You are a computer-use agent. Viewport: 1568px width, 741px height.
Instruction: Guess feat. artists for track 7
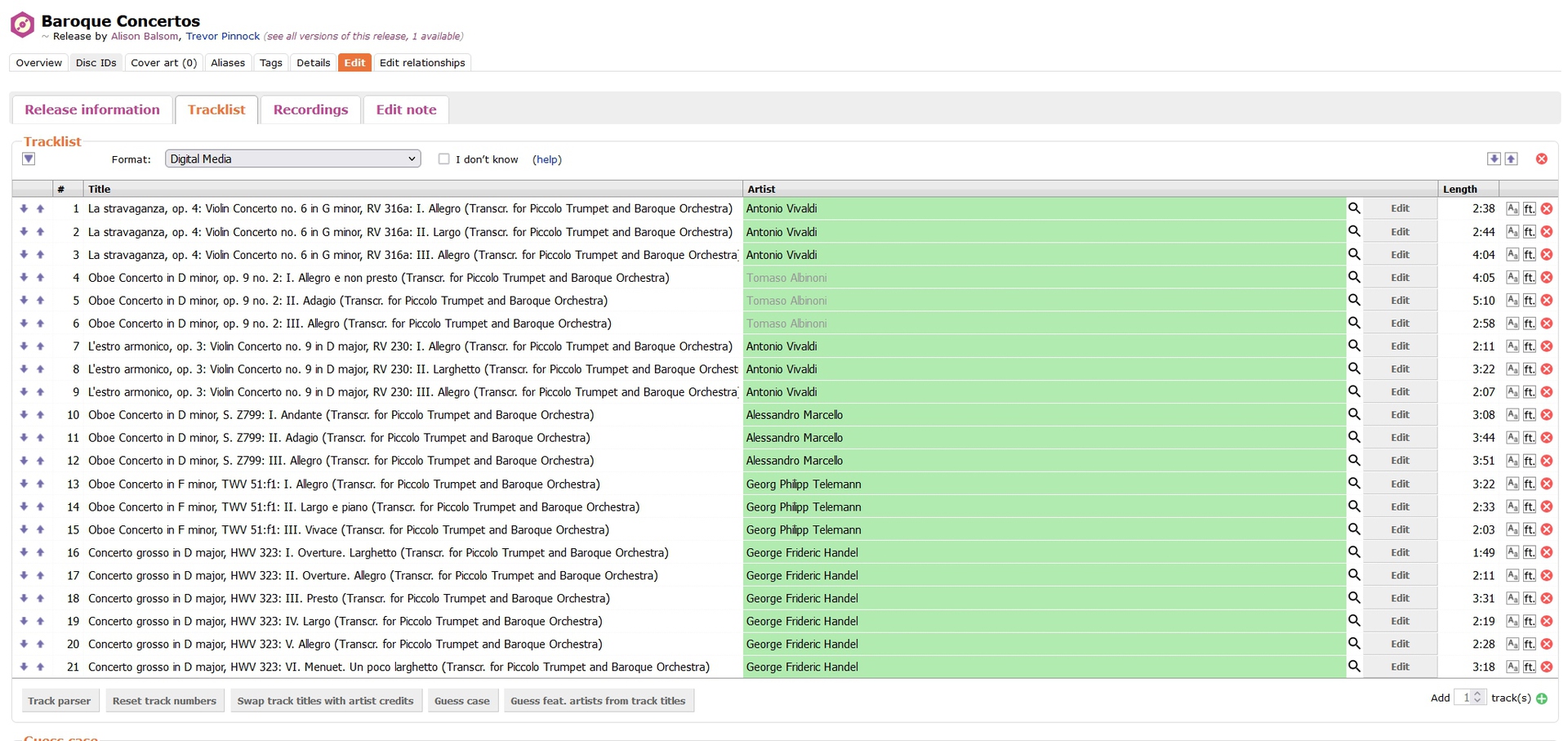1529,346
